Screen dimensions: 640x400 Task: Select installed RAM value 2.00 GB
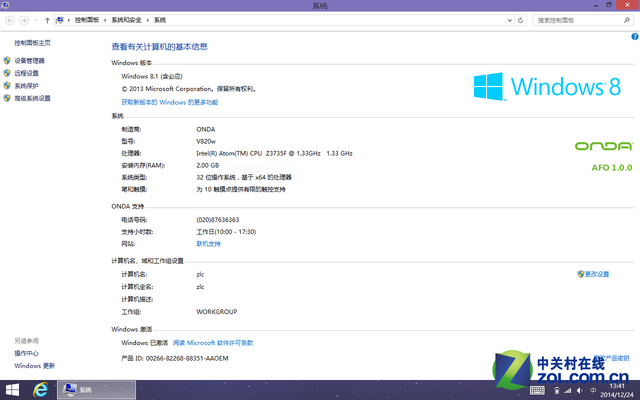[208, 165]
